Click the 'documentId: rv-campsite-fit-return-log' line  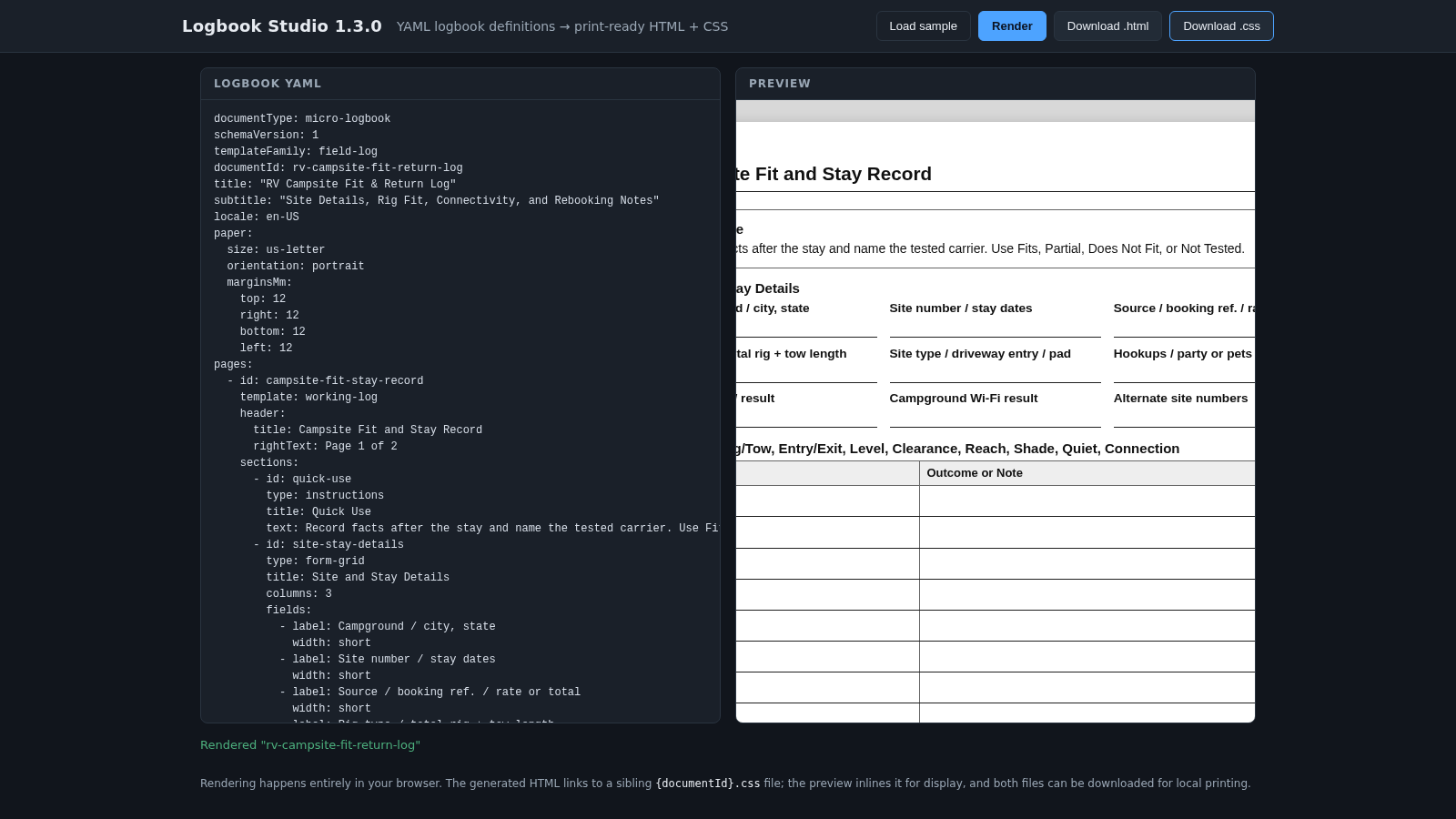coord(339,168)
